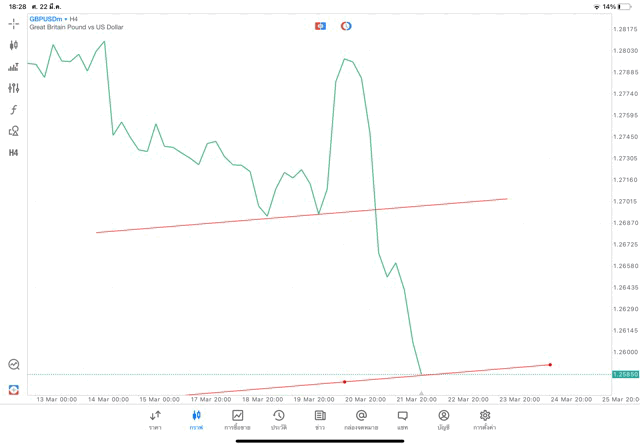Click the red-blue square trade icon at top
640x447 pixels.
[x=320, y=26]
